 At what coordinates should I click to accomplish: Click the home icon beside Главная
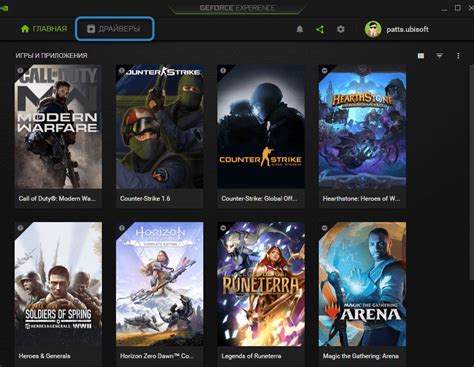[x=25, y=29]
